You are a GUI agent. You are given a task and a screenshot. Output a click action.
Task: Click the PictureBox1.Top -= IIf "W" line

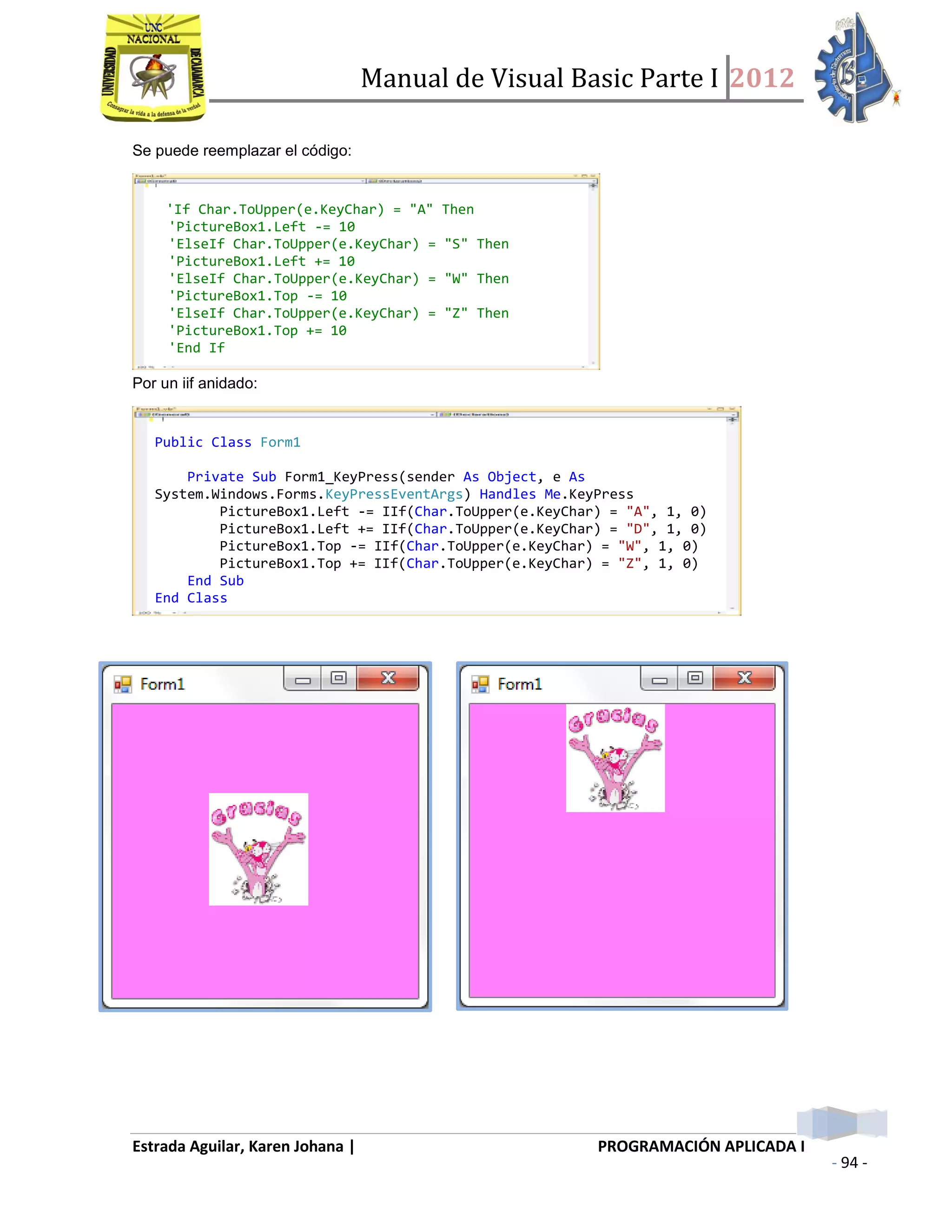coord(458,546)
